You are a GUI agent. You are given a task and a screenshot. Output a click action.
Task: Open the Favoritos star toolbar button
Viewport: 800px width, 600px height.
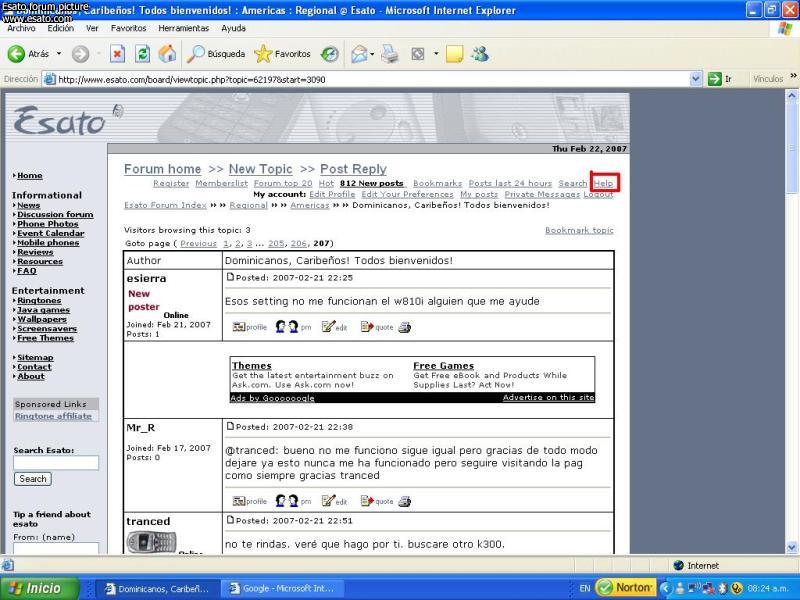pos(282,54)
